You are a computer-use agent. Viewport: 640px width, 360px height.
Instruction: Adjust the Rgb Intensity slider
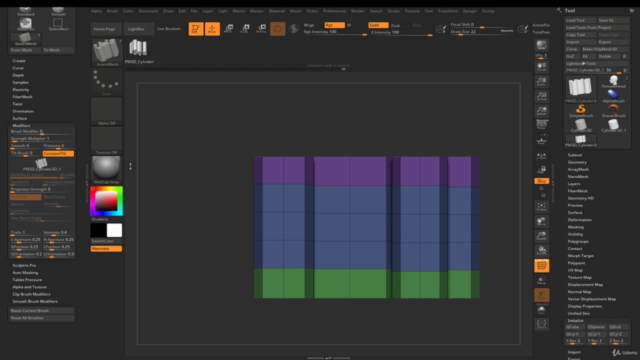pos(335,32)
